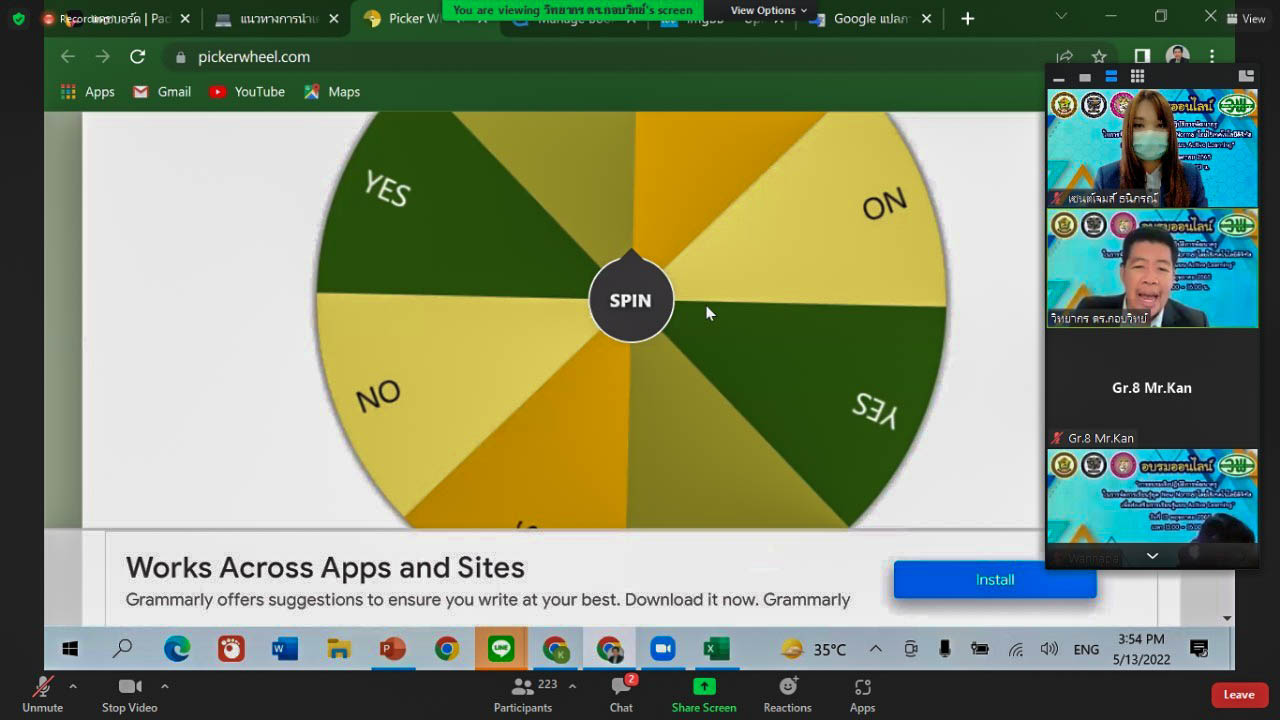Open the View Options dropdown
Image resolution: width=1280 pixels, height=720 pixels.
pos(768,11)
